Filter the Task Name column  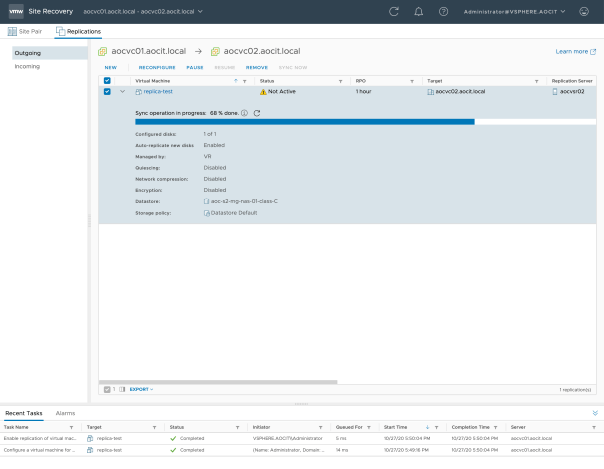[x=71, y=427]
